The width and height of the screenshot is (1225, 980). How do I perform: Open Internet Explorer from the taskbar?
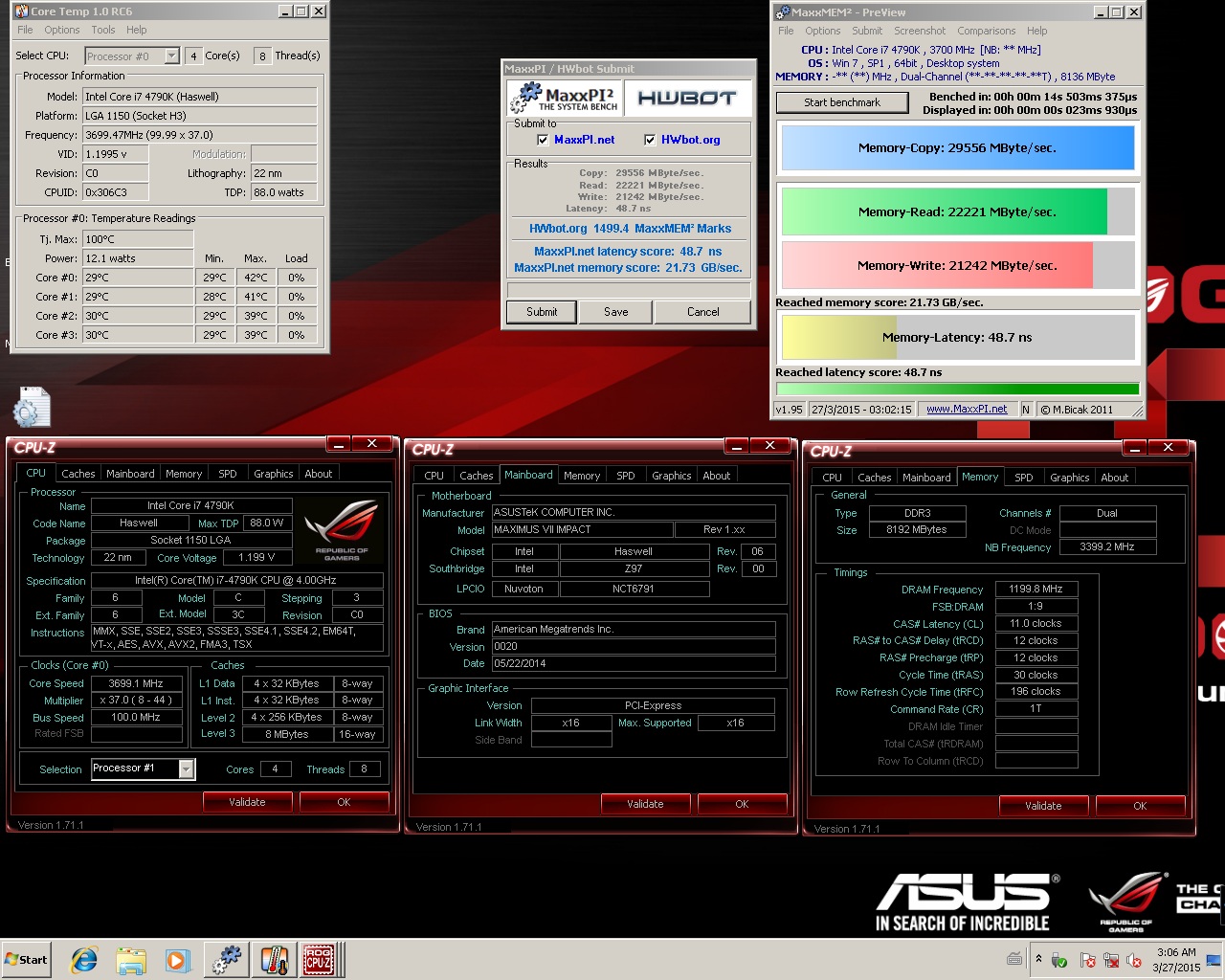pos(85,960)
